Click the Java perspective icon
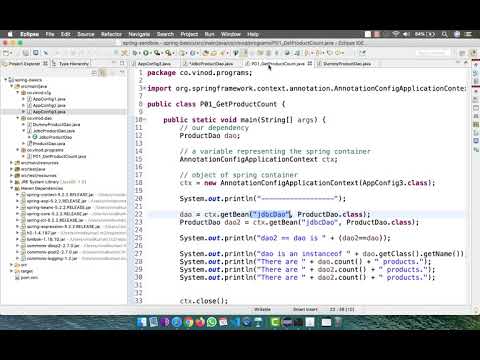Image resolution: width=480 pixels, height=360 pixels. (x=473, y=53)
